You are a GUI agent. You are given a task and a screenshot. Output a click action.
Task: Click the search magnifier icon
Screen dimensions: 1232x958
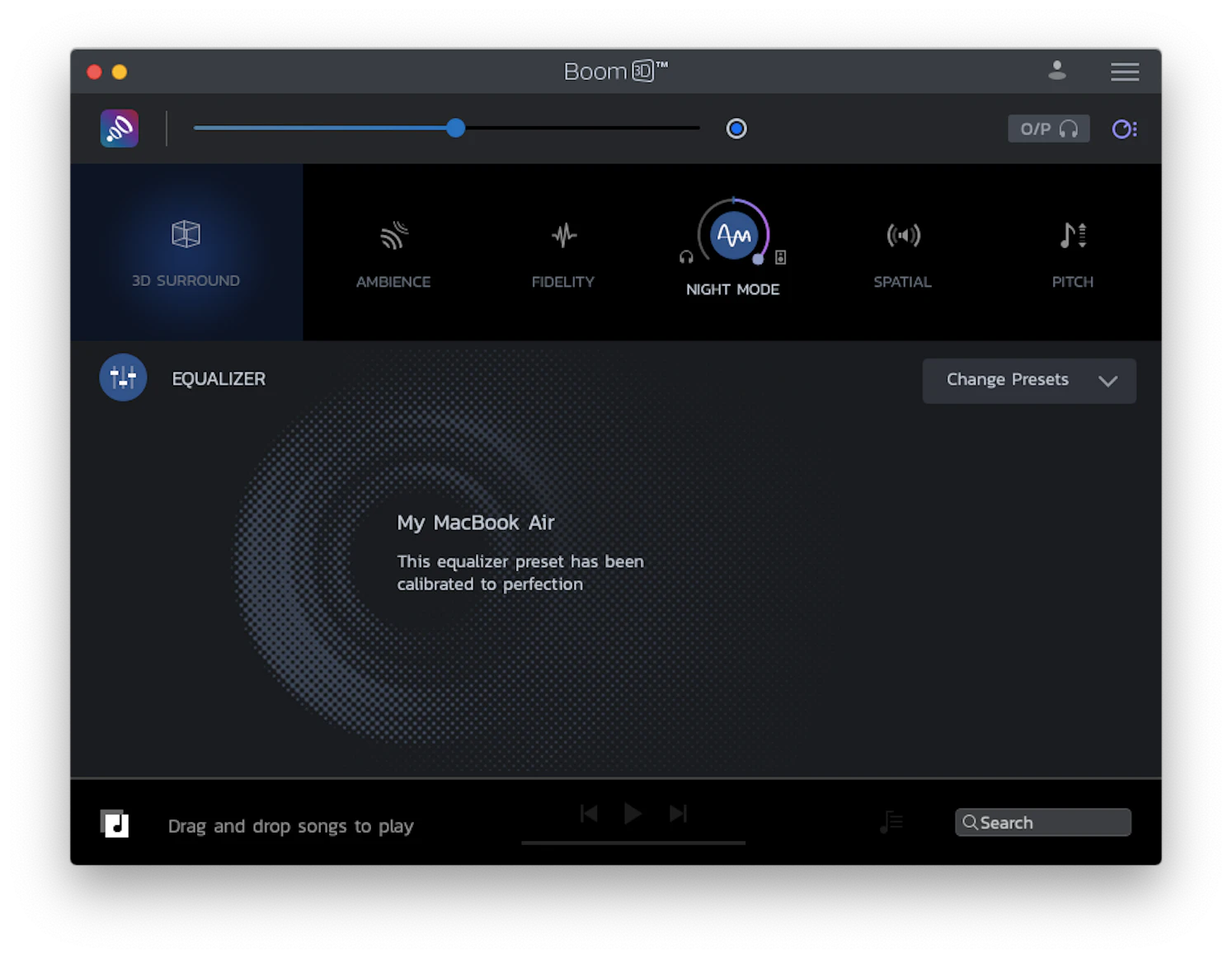pos(970,822)
